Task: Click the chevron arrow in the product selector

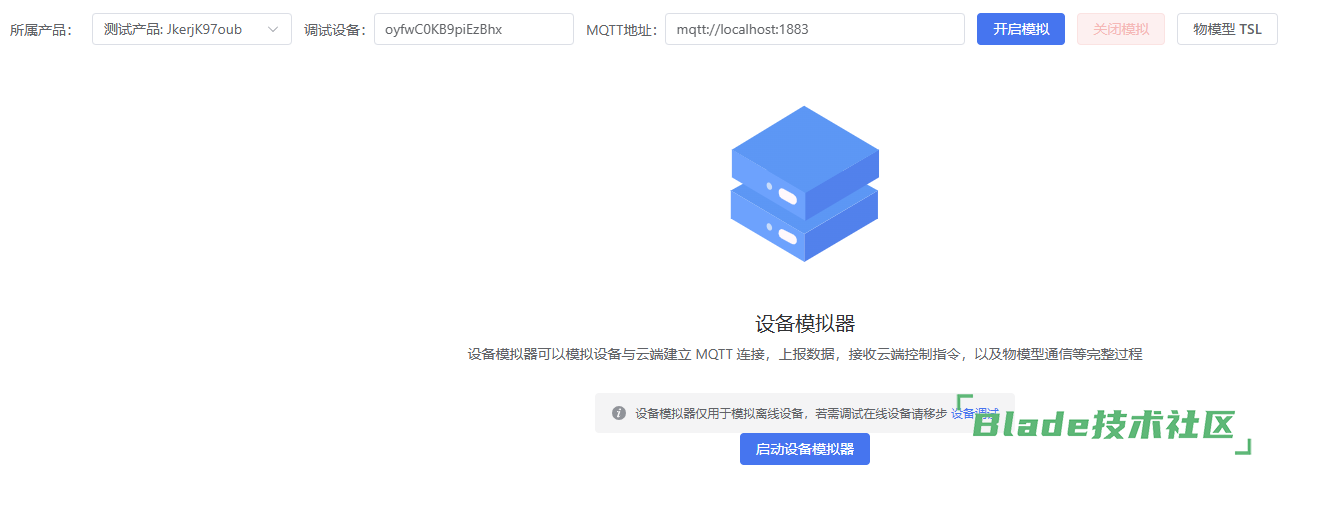Action: [273, 30]
